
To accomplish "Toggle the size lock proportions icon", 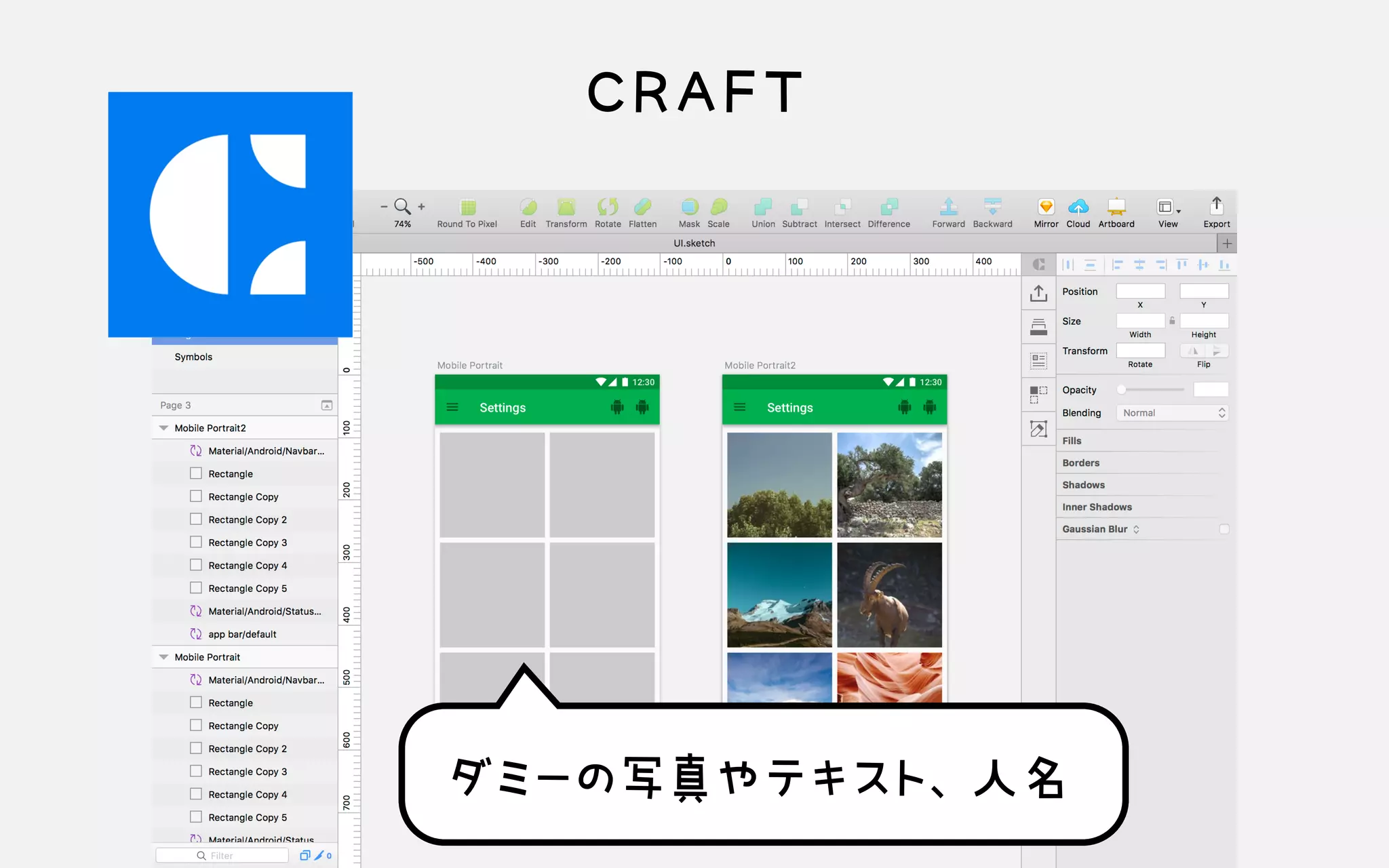I will point(1172,321).
